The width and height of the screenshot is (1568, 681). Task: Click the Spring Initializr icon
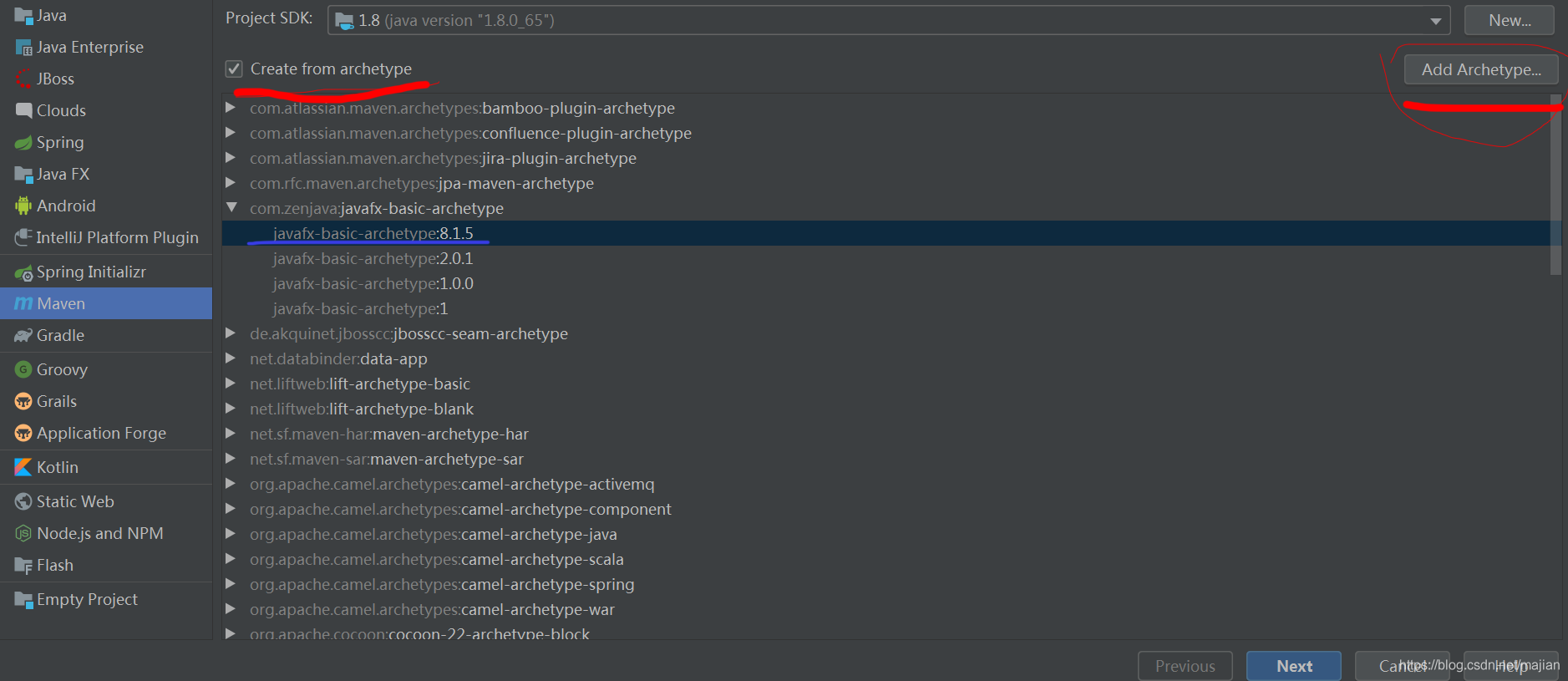click(23, 272)
